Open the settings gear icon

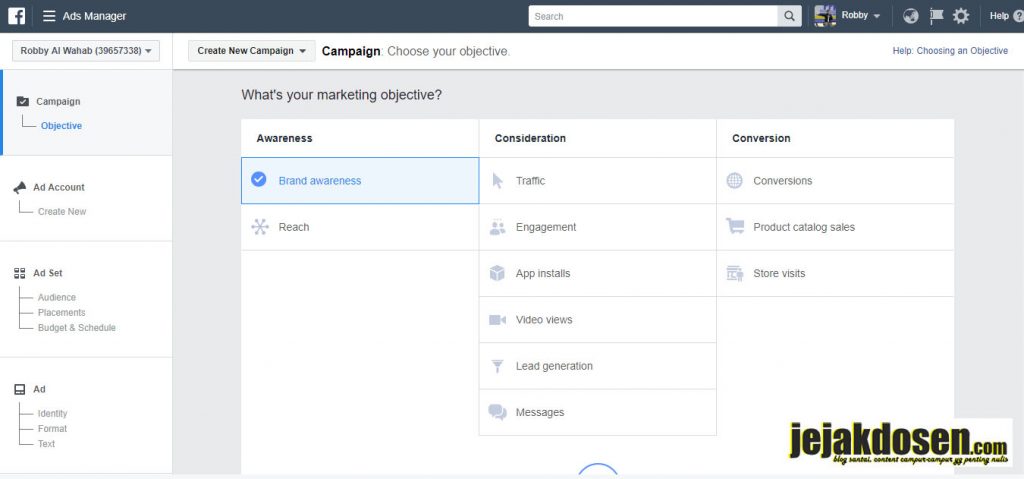tap(961, 16)
